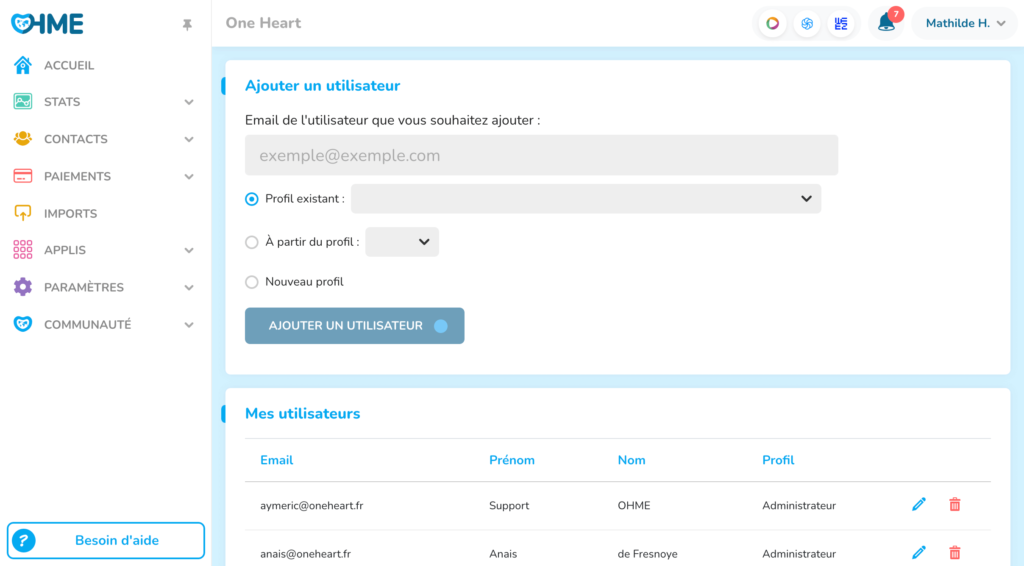Click the 'Ajouter un utilisateur' button
Screen dimensions: 1024x566
click(x=354, y=326)
